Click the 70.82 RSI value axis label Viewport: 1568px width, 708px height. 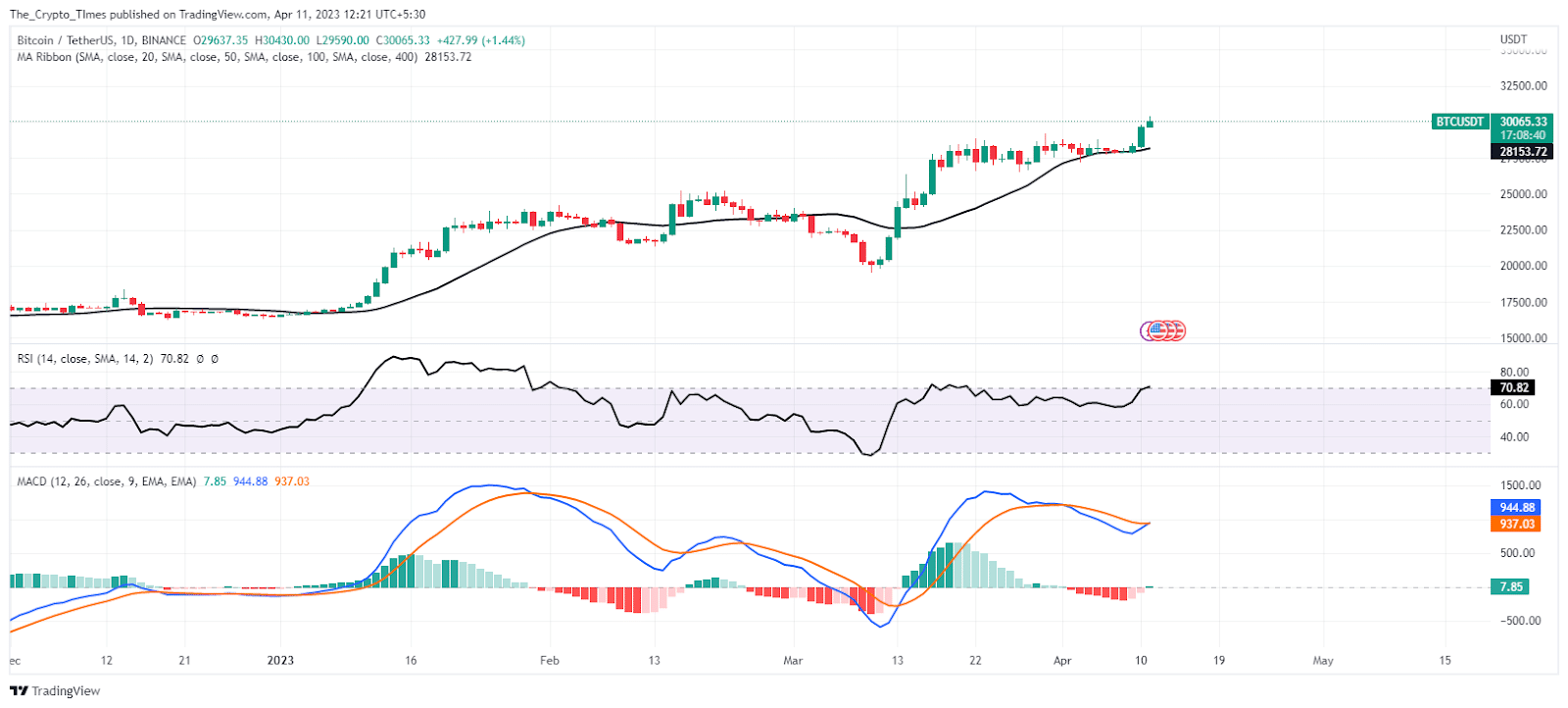point(1514,388)
